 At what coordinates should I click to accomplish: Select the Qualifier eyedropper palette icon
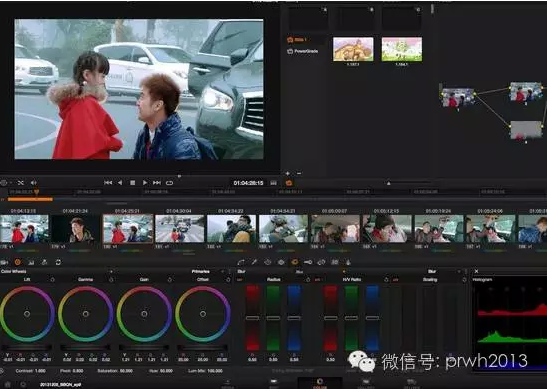click(254, 262)
